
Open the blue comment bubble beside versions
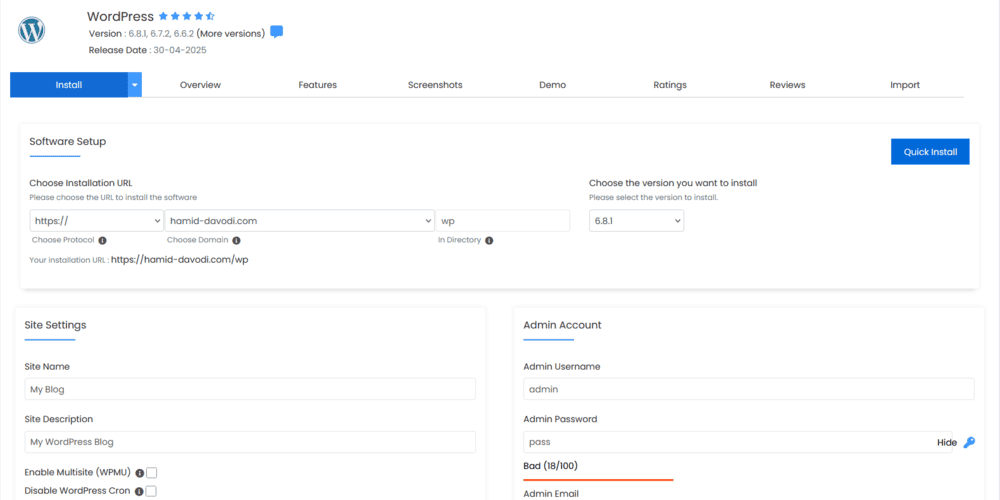[276, 32]
